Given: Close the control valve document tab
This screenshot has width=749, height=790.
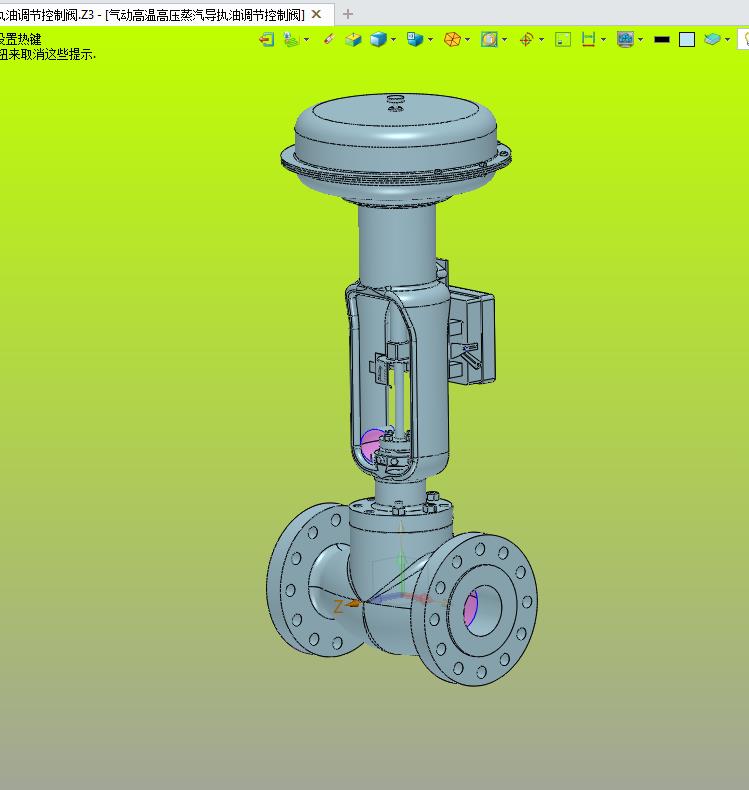Looking at the screenshot, I should click(x=316, y=14).
